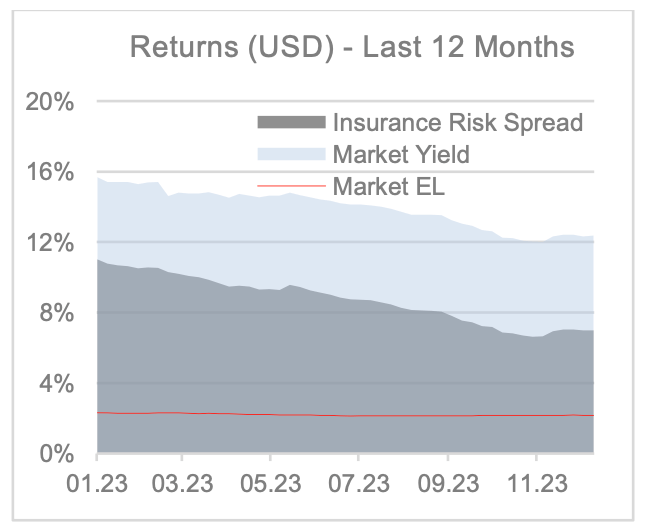Click the 4% y-axis label

click(x=58, y=384)
